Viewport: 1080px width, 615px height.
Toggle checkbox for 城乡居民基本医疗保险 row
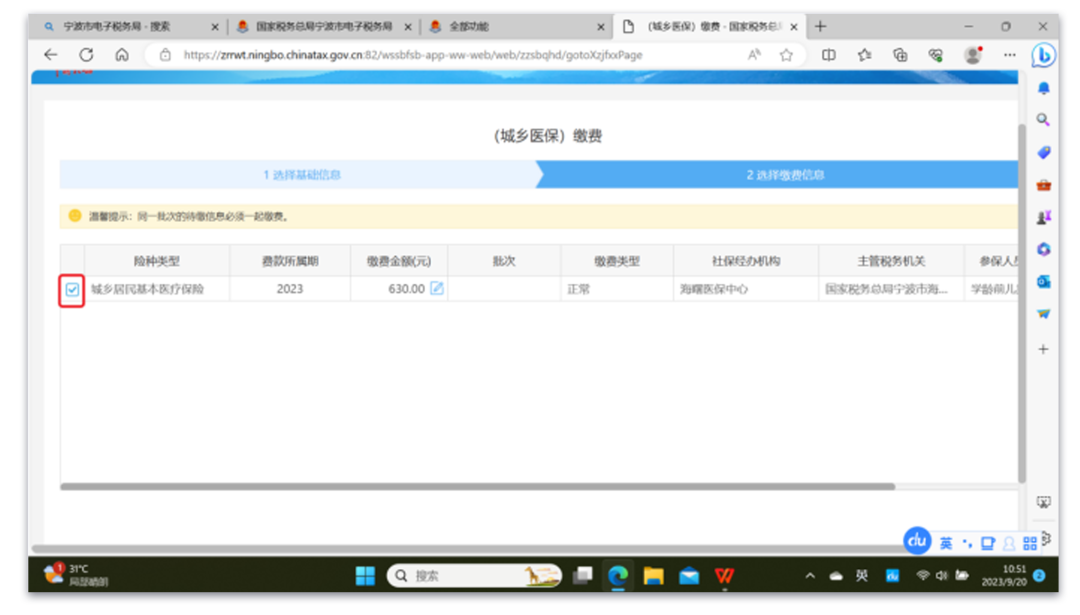(72, 289)
